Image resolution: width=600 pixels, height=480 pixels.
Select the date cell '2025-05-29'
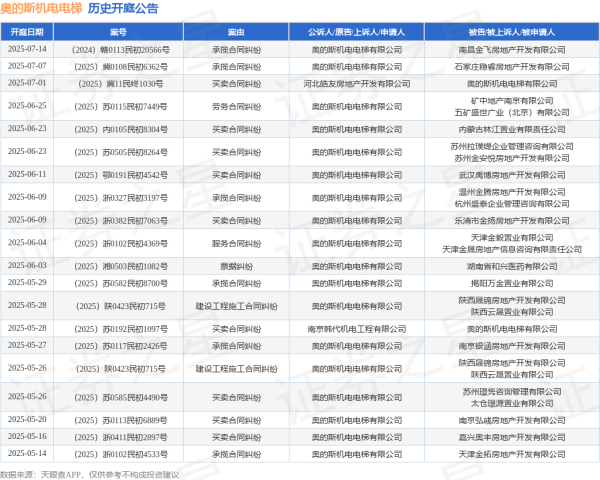(27, 282)
